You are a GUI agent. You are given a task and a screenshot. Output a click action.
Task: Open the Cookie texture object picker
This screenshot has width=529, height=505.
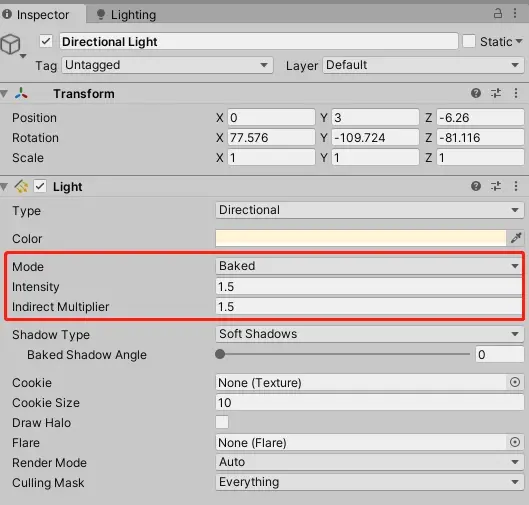click(514, 382)
